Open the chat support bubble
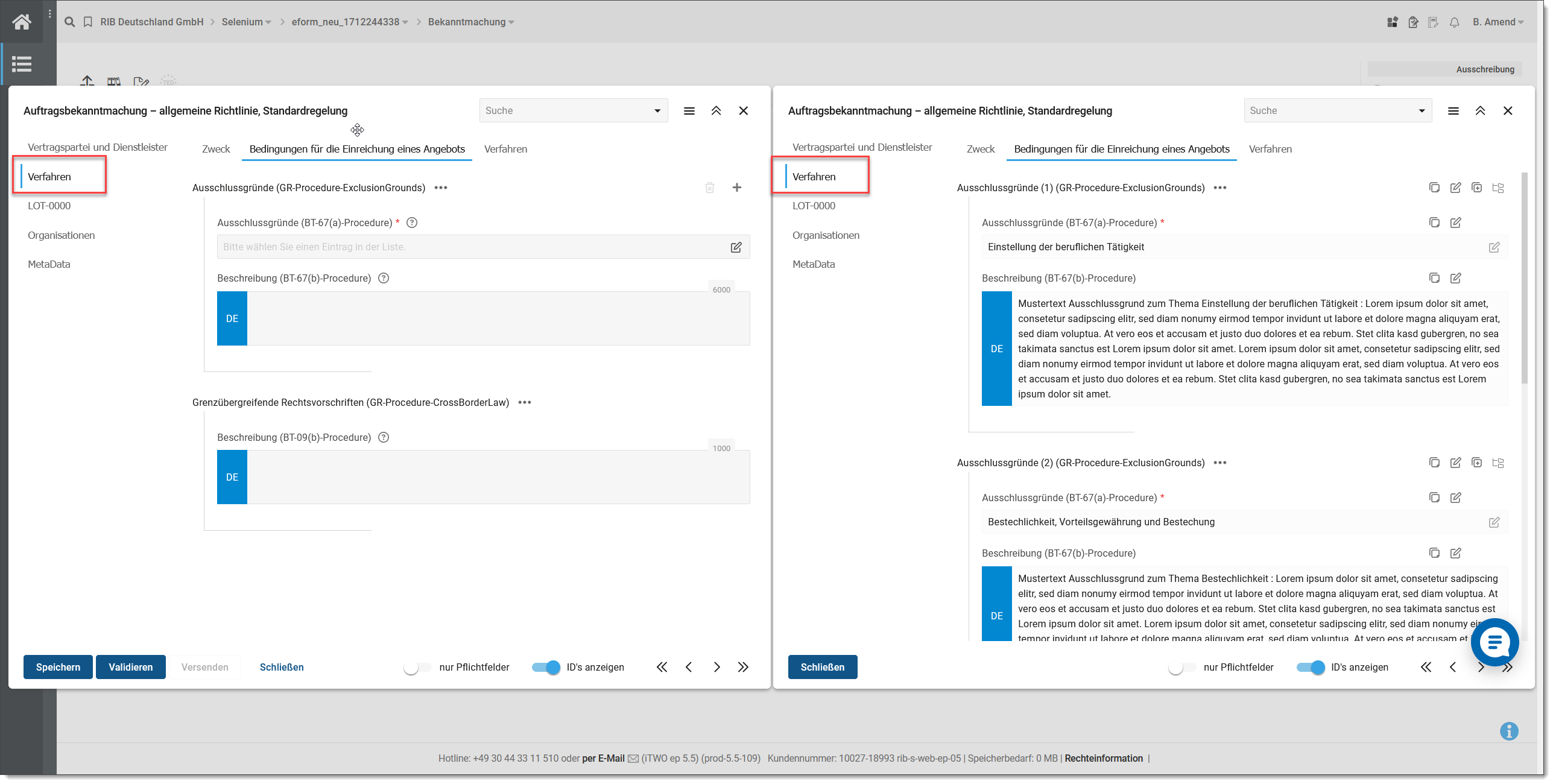The height and width of the screenshot is (784, 1553). pos(1494,642)
